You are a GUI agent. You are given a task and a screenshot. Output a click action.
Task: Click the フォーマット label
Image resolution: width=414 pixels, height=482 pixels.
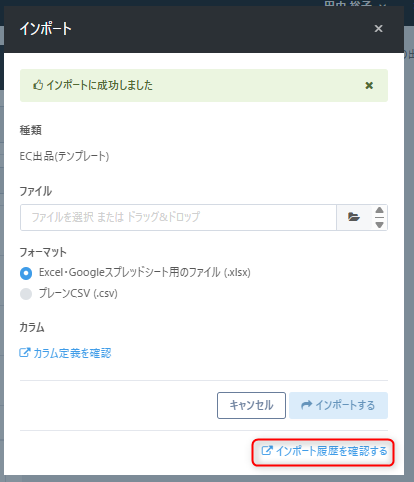(43, 252)
